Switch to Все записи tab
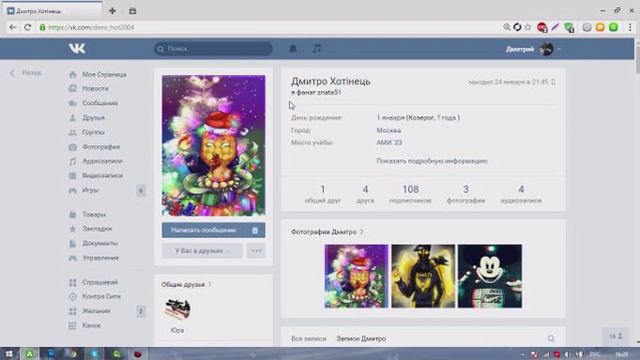 pyautogui.click(x=309, y=339)
